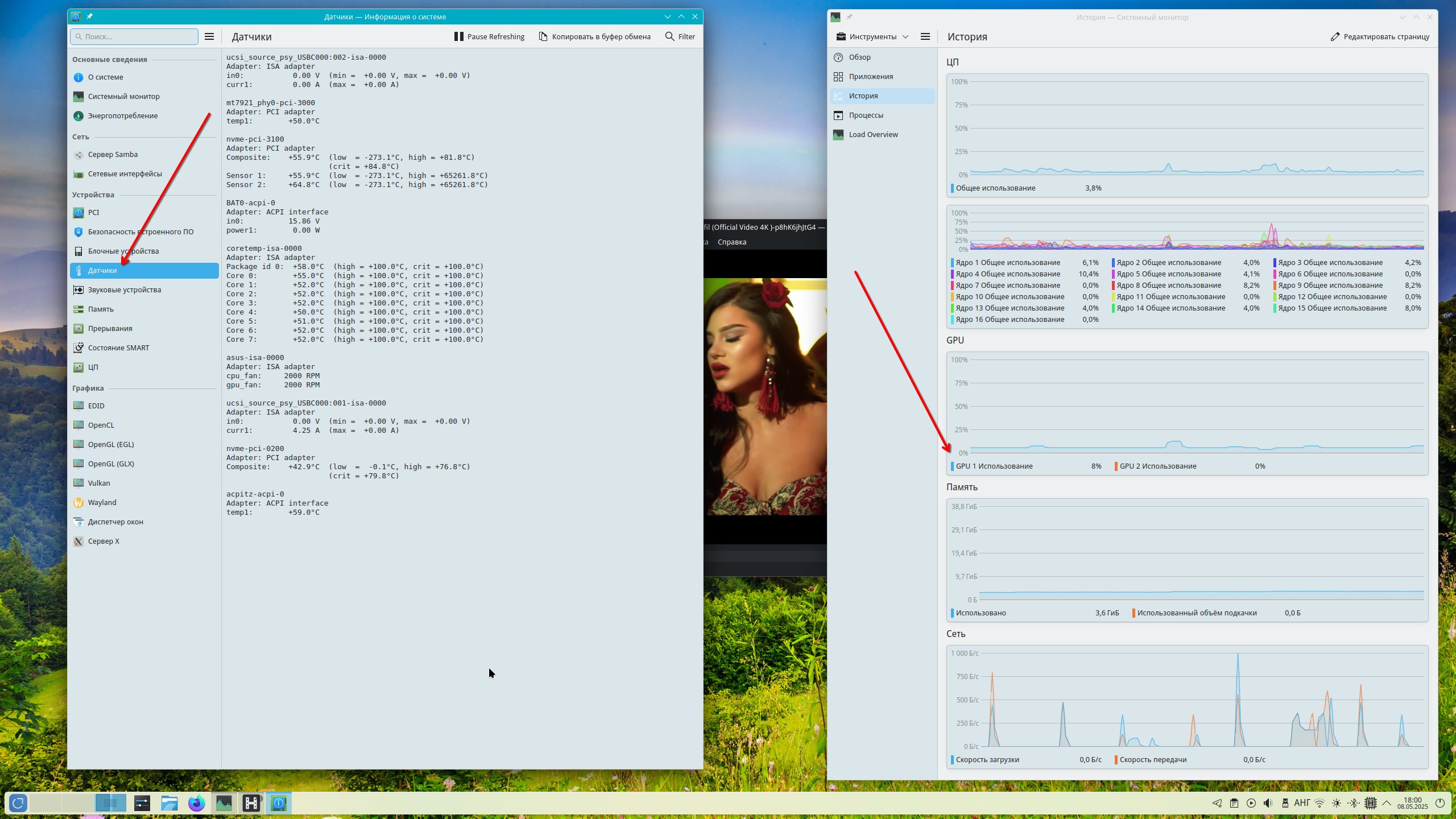The height and width of the screenshot is (819, 1456).
Task: Toggle Bluetooth icon in the system tray
Action: click(x=1354, y=803)
